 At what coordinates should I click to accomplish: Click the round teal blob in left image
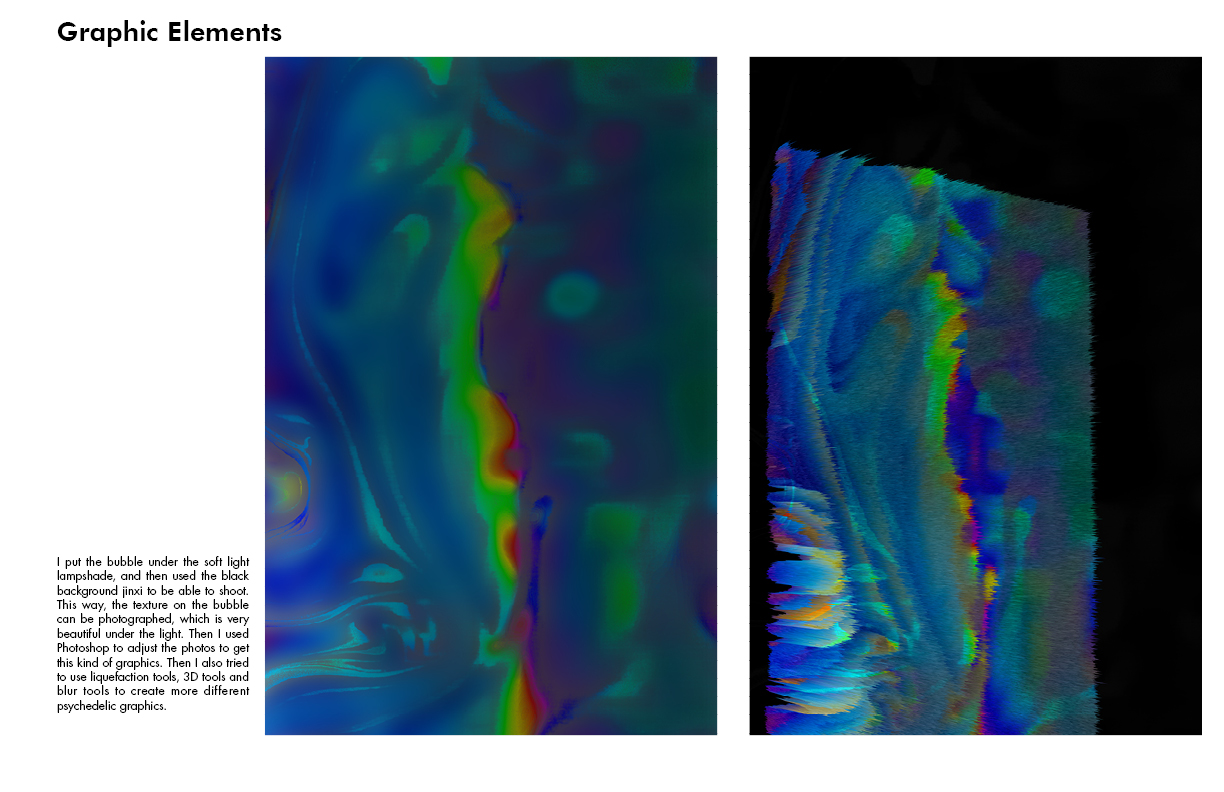coord(571,294)
